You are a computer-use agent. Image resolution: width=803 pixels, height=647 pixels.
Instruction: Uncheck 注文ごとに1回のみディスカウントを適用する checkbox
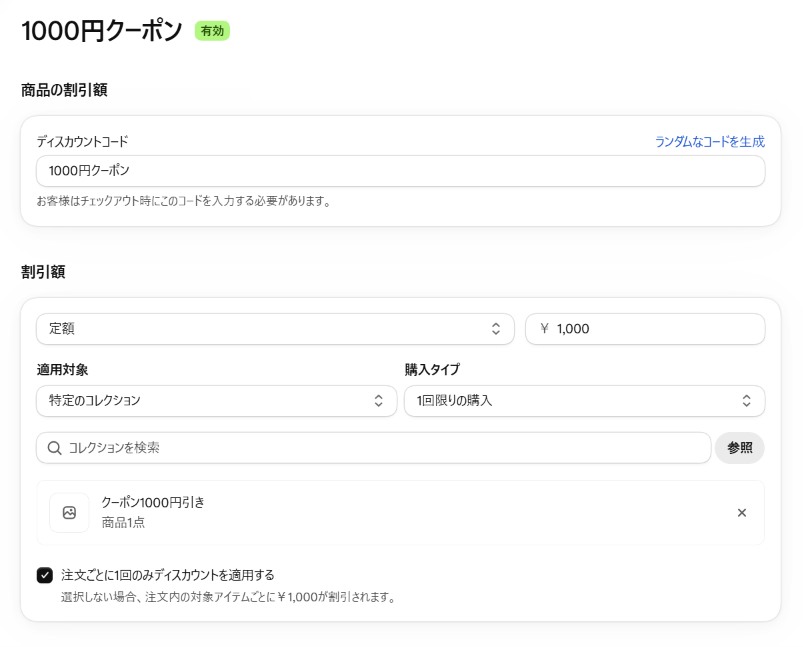pyautogui.click(x=45, y=575)
